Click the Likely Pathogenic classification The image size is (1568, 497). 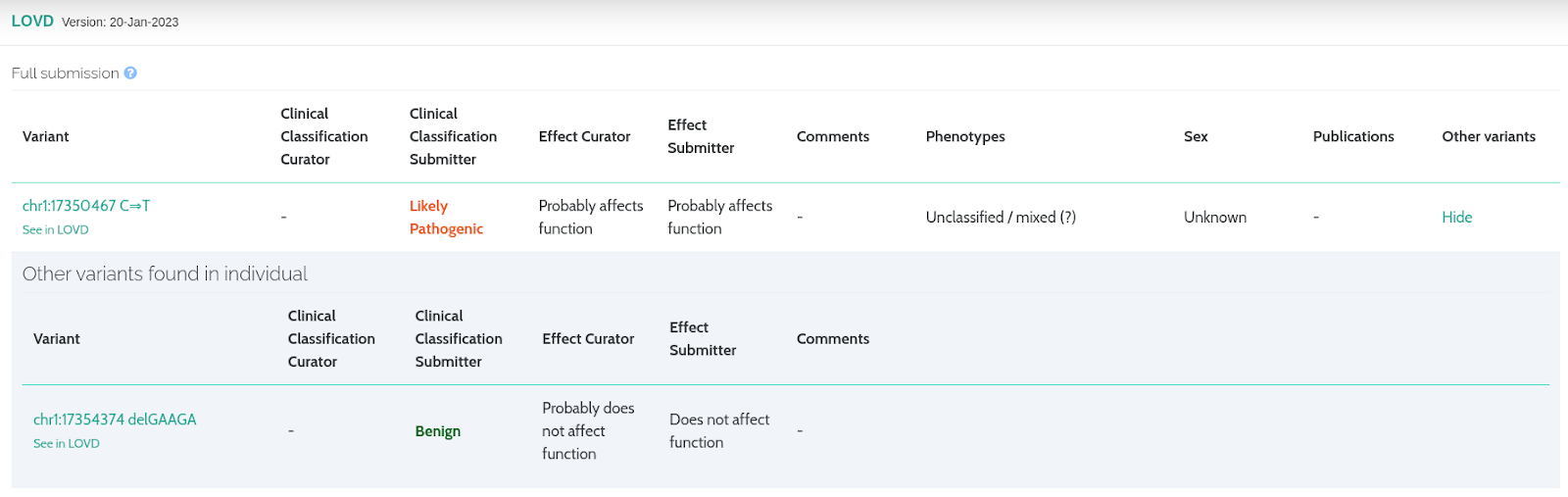click(446, 218)
